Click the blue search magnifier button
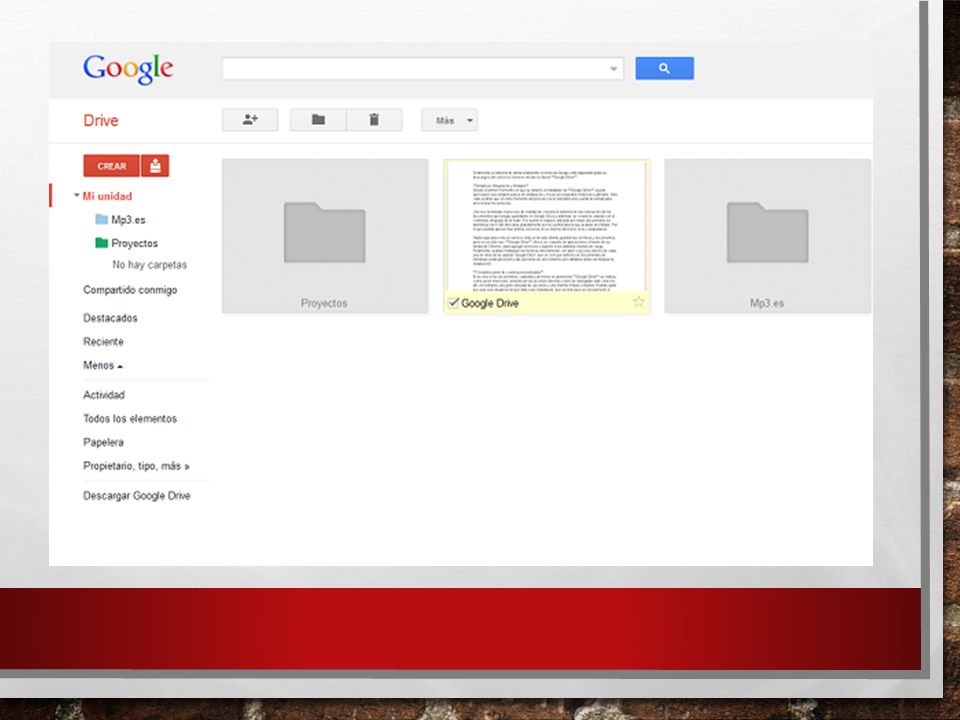960x720 pixels. click(x=664, y=68)
